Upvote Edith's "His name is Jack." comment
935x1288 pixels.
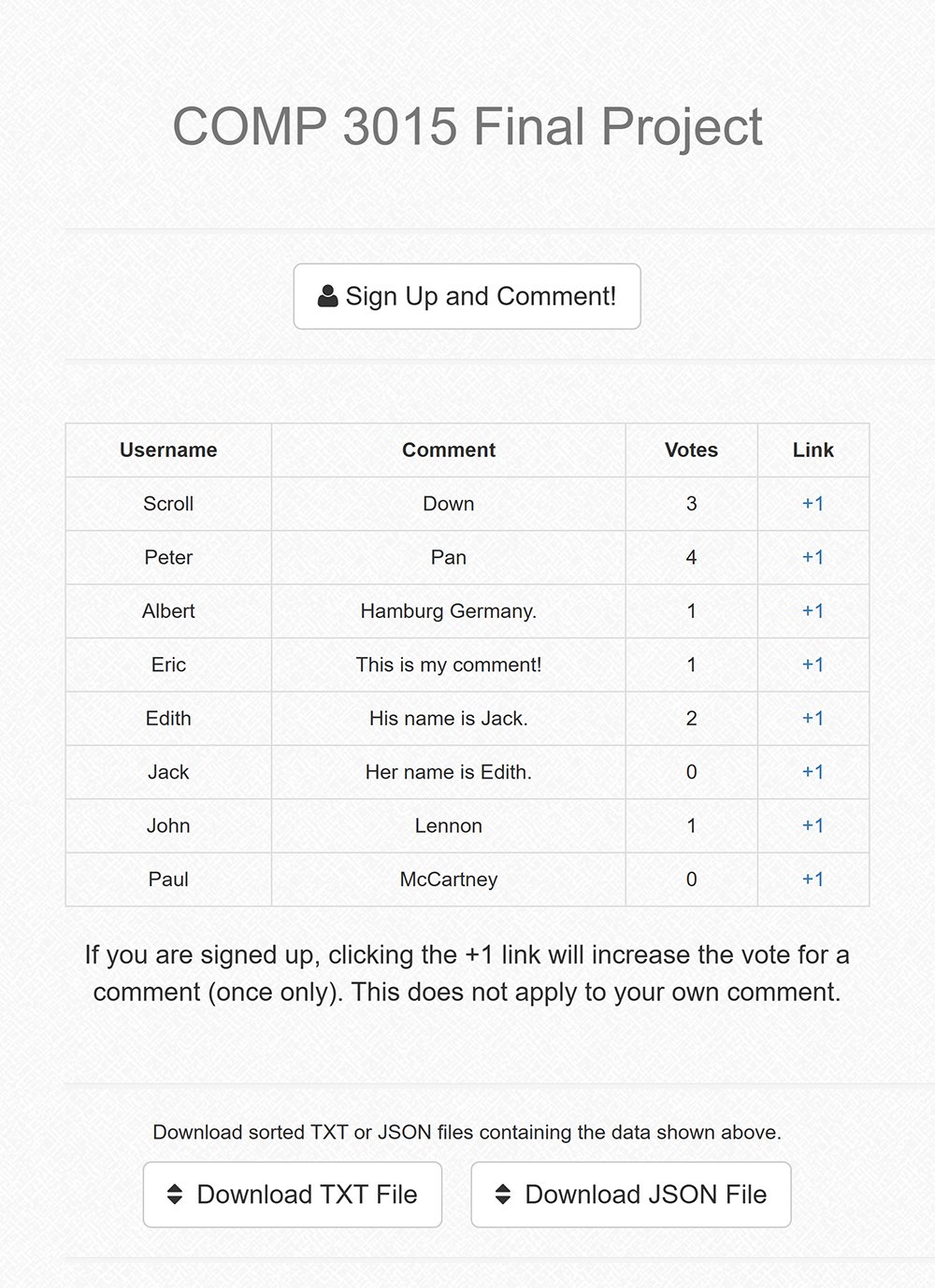[813, 719]
